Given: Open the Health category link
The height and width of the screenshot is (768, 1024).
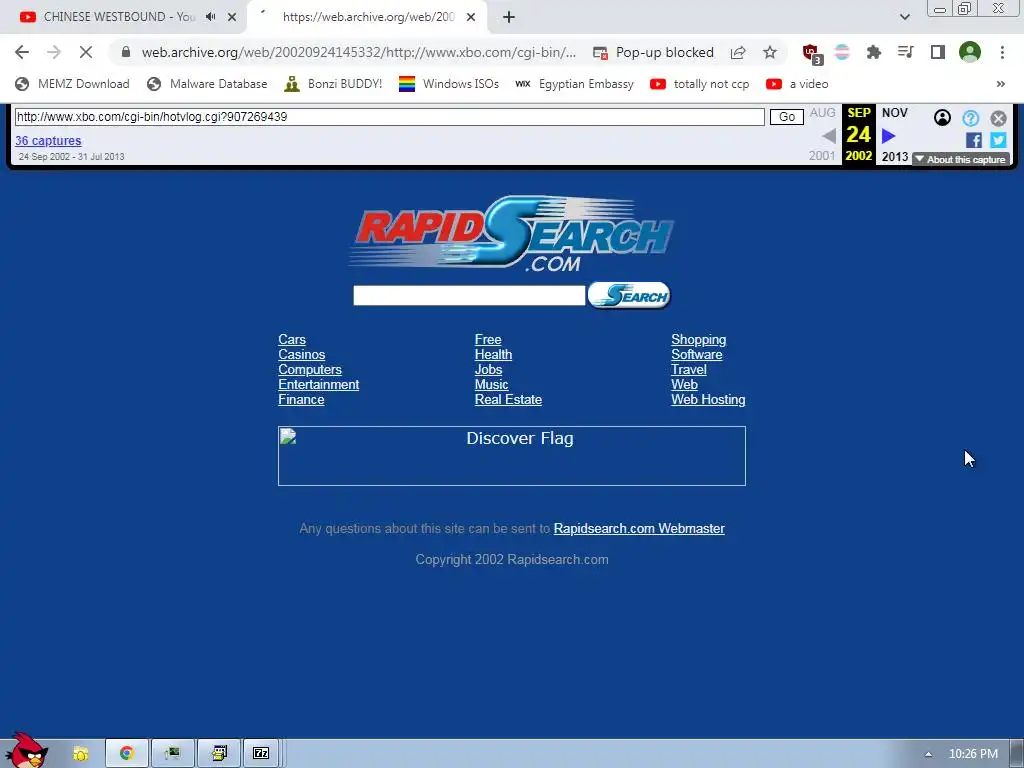Looking at the screenshot, I should (493, 355).
